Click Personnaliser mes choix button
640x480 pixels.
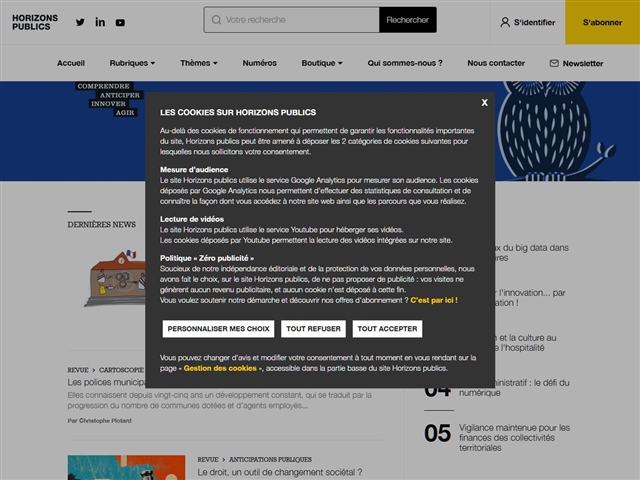[218, 329]
